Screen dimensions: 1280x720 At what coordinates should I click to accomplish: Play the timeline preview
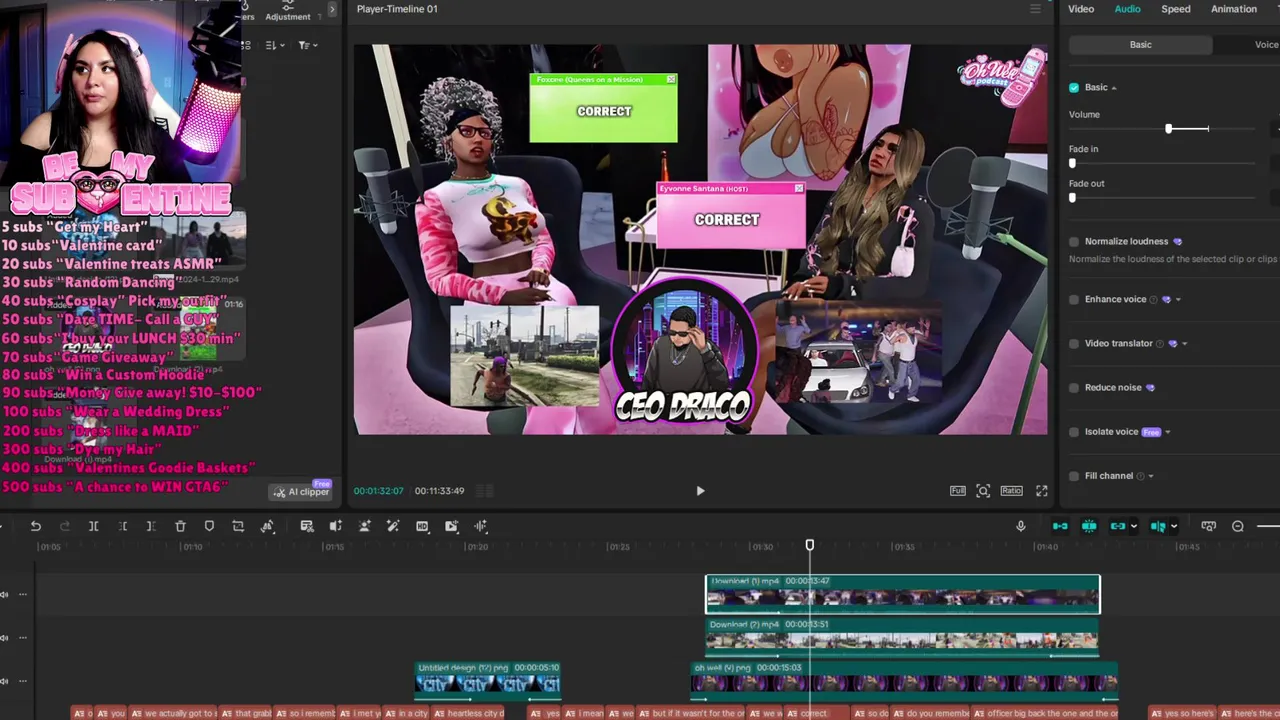tap(700, 491)
